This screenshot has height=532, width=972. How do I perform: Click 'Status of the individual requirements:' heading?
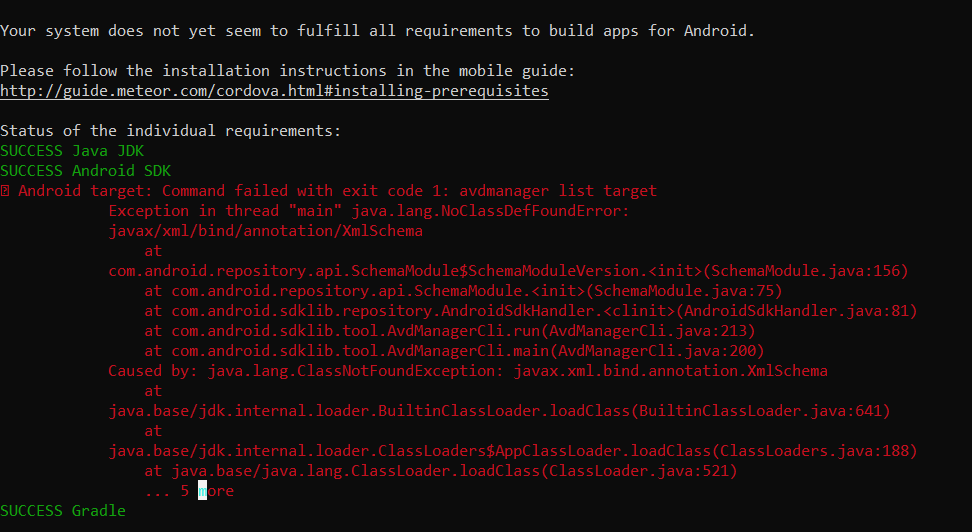170,131
